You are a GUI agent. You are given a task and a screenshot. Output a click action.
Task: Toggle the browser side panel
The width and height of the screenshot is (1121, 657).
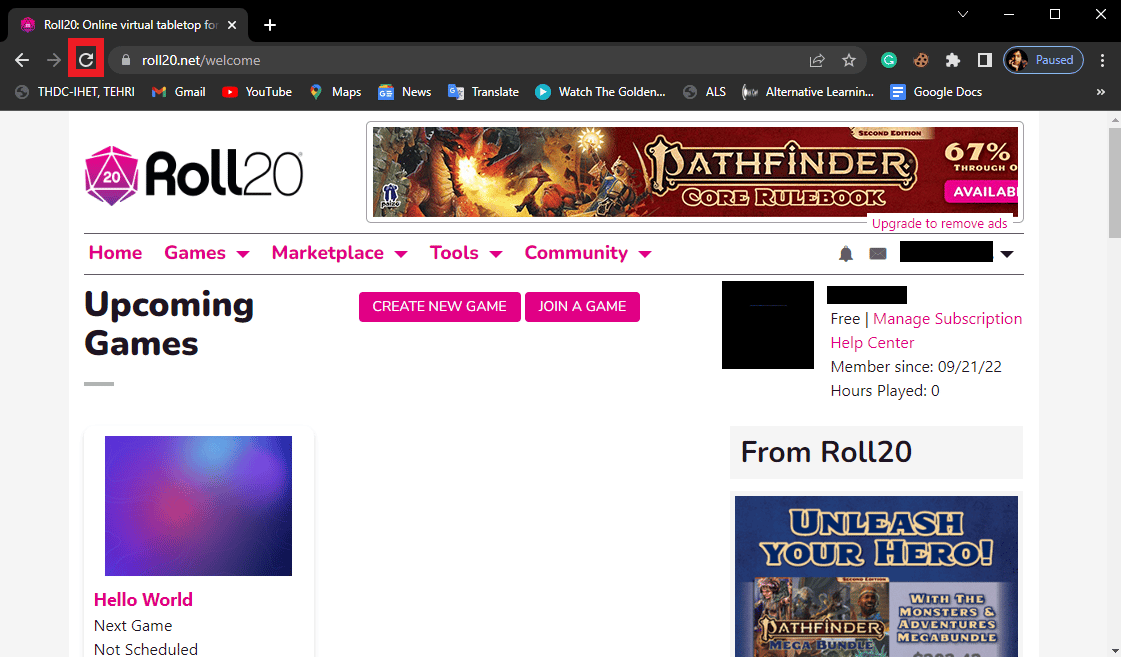(x=984, y=60)
